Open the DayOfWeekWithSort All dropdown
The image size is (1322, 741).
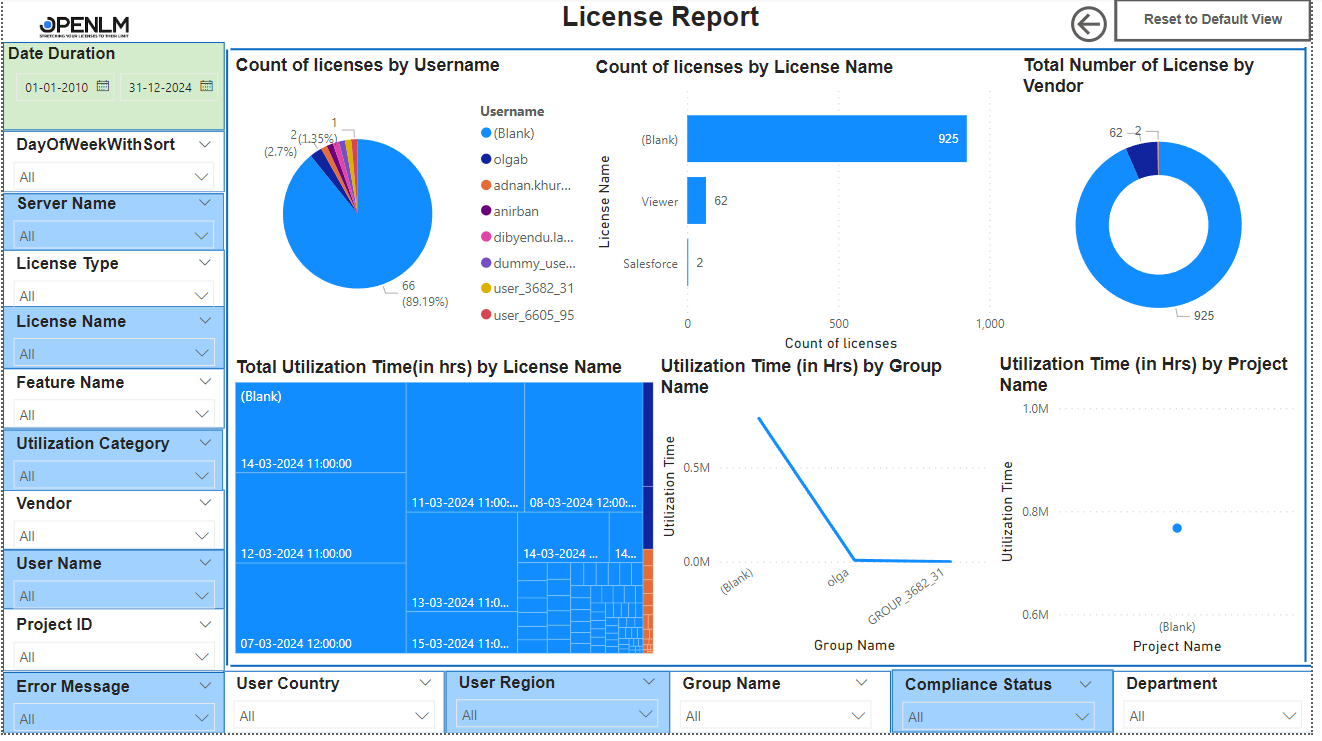[x=115, y=177]
